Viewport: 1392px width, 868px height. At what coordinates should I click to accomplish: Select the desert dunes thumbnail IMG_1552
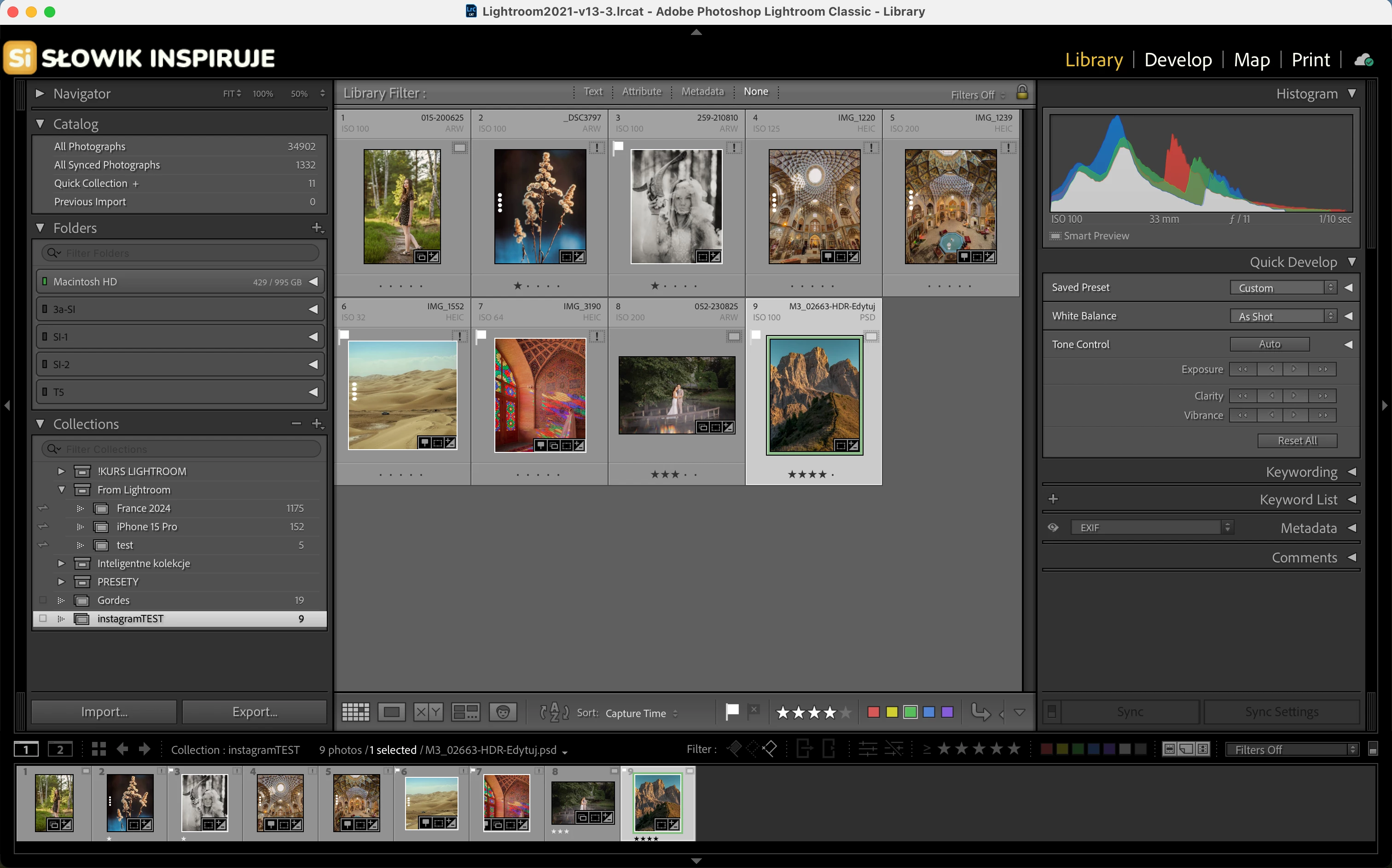(x=402, y=395)
